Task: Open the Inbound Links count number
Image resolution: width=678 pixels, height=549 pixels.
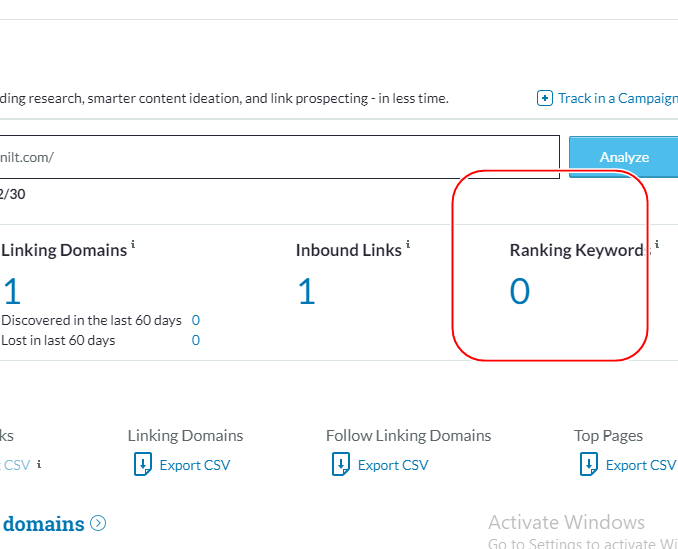Action: click(306, 291)
